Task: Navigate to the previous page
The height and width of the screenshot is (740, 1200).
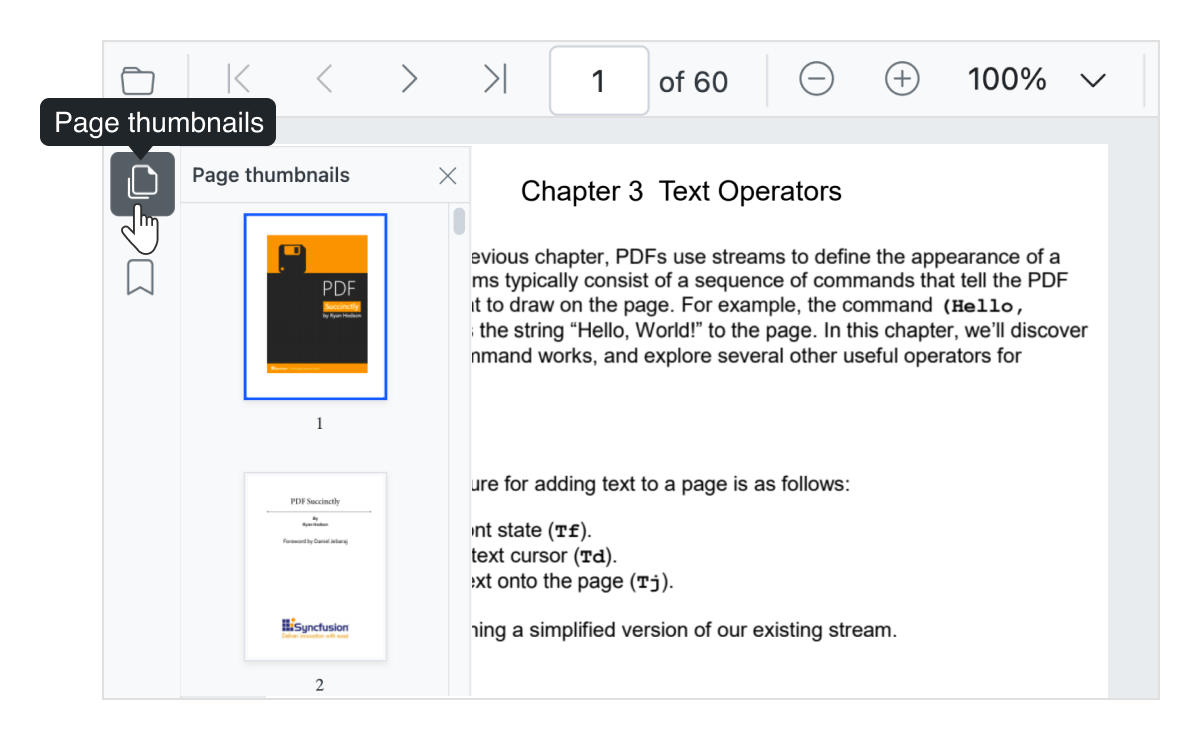Action: click(323, 79)
